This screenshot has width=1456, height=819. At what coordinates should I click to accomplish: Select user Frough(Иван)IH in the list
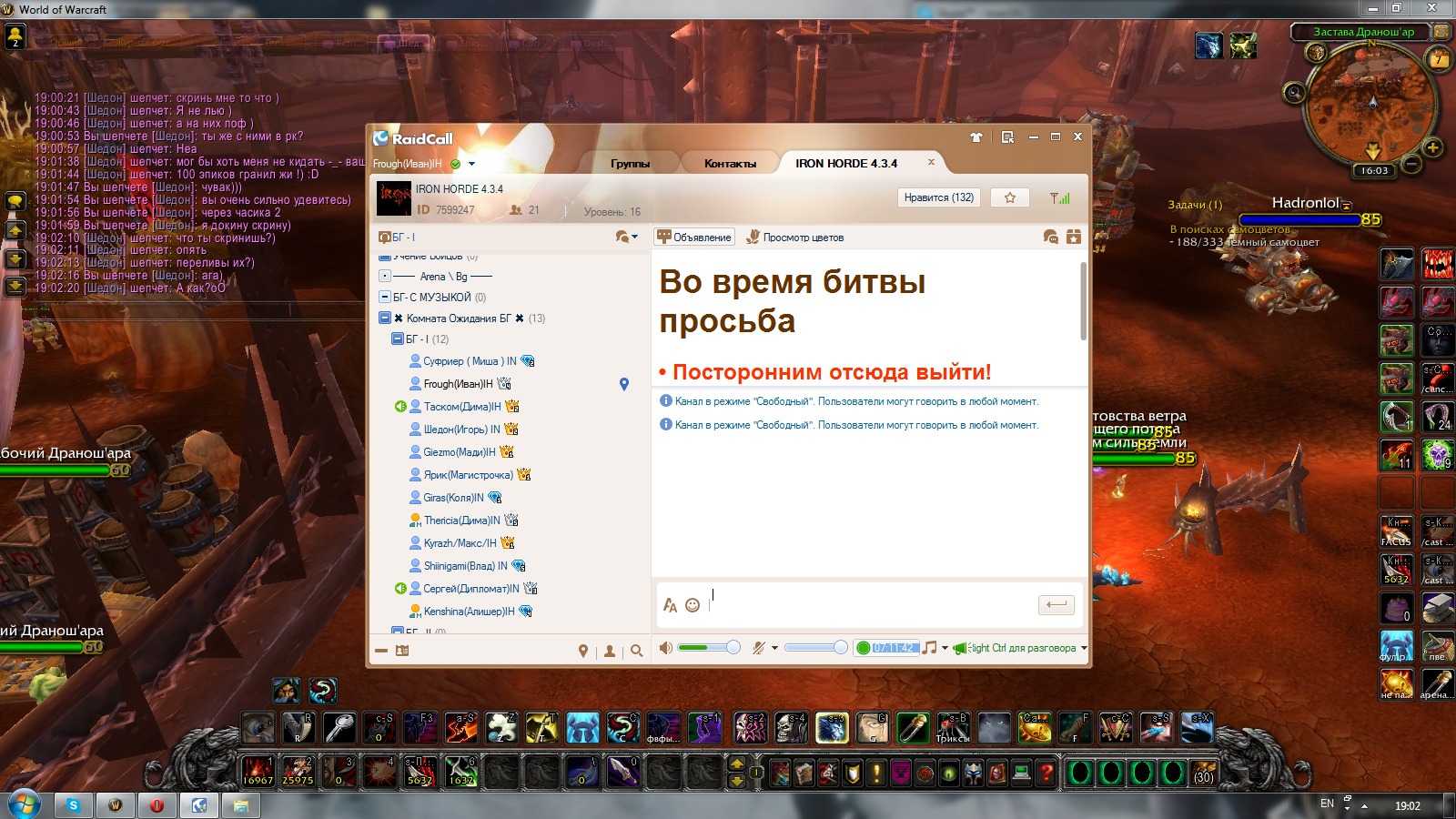click(458, 384)
